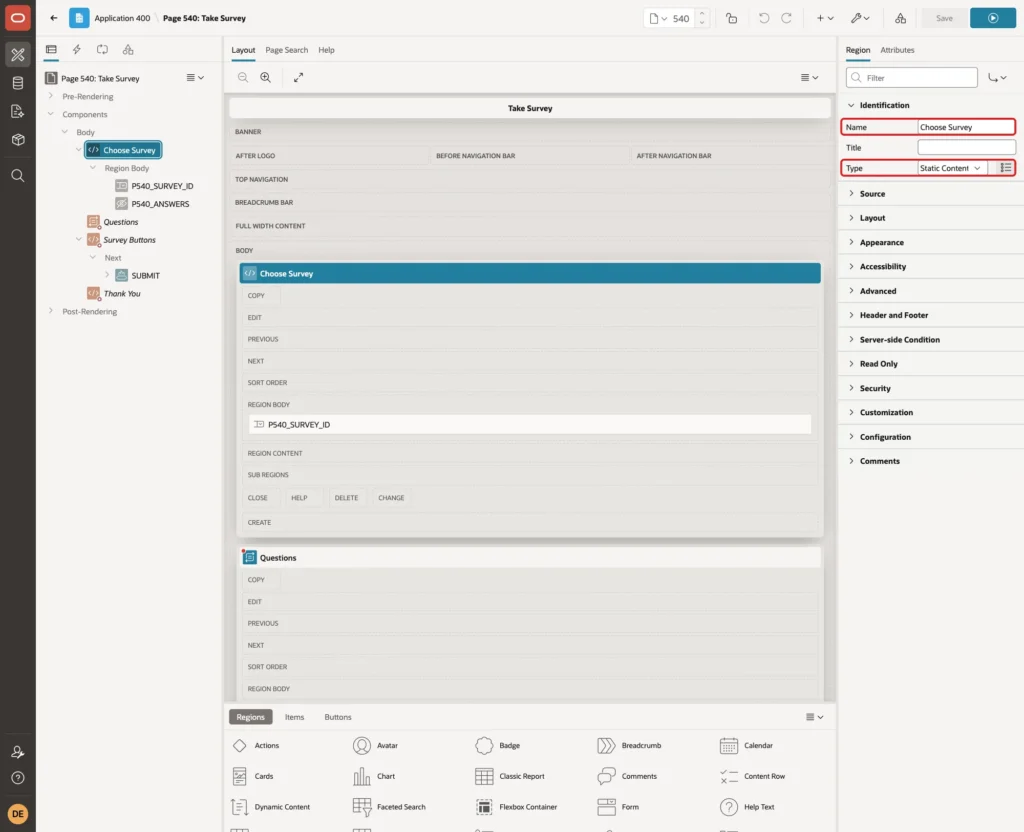The image size is (1024, 832).
Task: Open the help question mark icon
Action: coord(18,778)
